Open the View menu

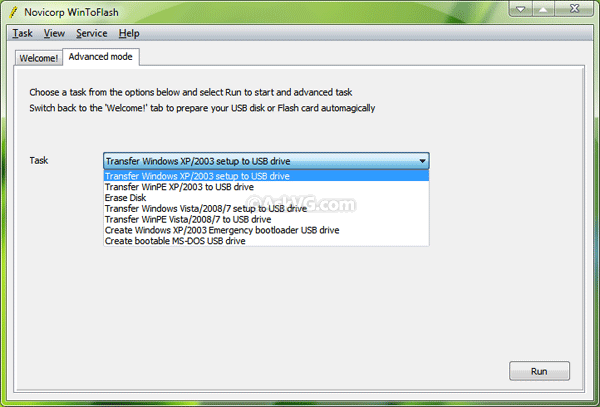[55, 33]
